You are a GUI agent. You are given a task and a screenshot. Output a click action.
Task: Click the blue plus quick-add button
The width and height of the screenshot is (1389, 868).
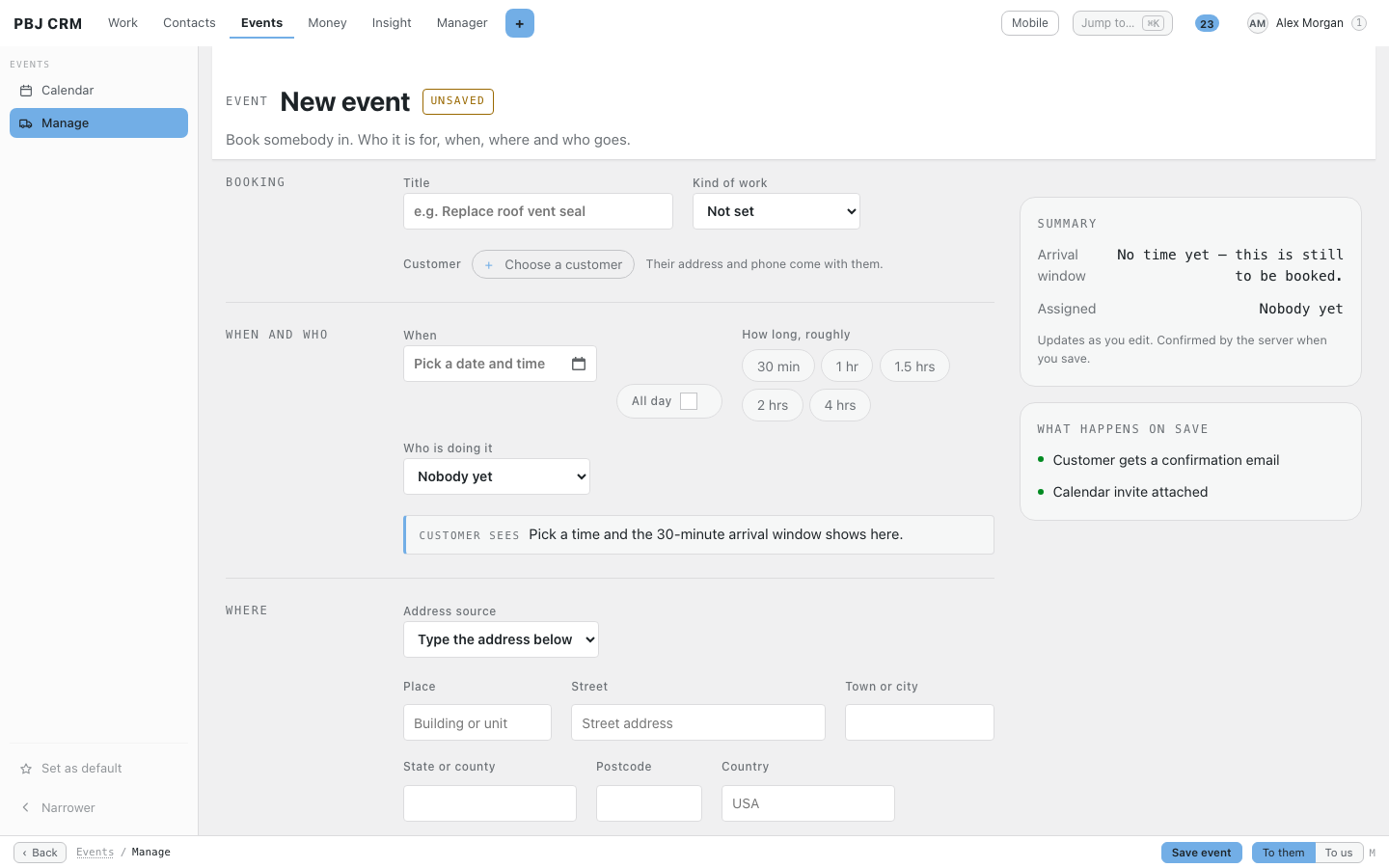pos(519,23)
